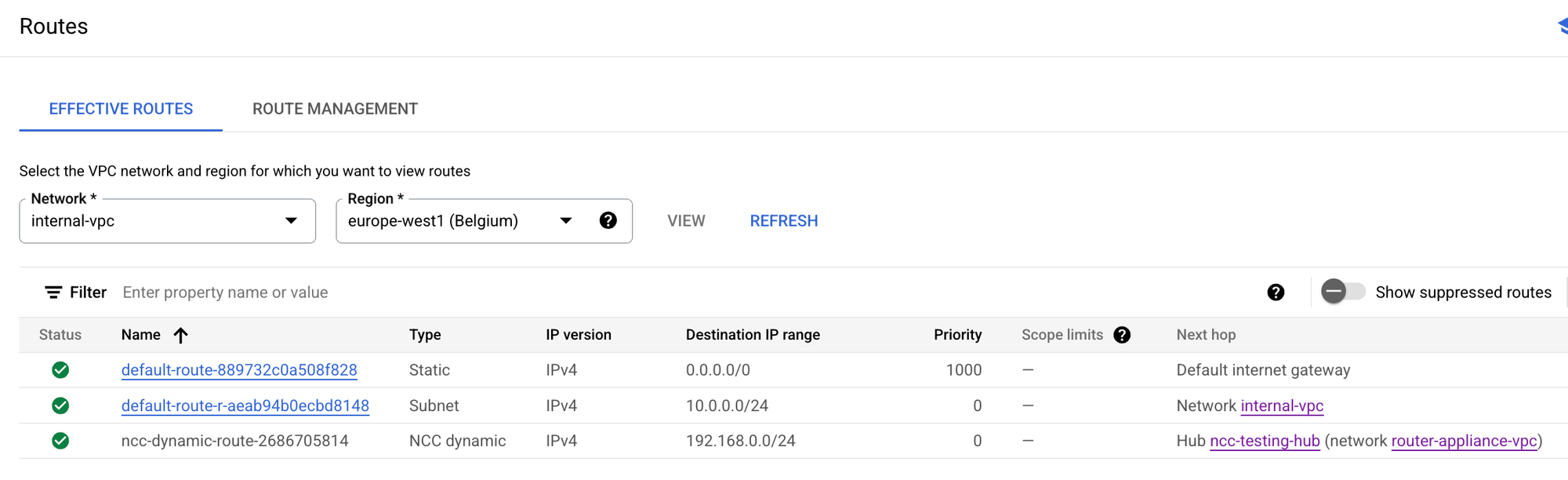Viewport: 1568px width, 480px height.
Task: Open the Network dropdown showing internal-vpc
Action: [167, 221]
